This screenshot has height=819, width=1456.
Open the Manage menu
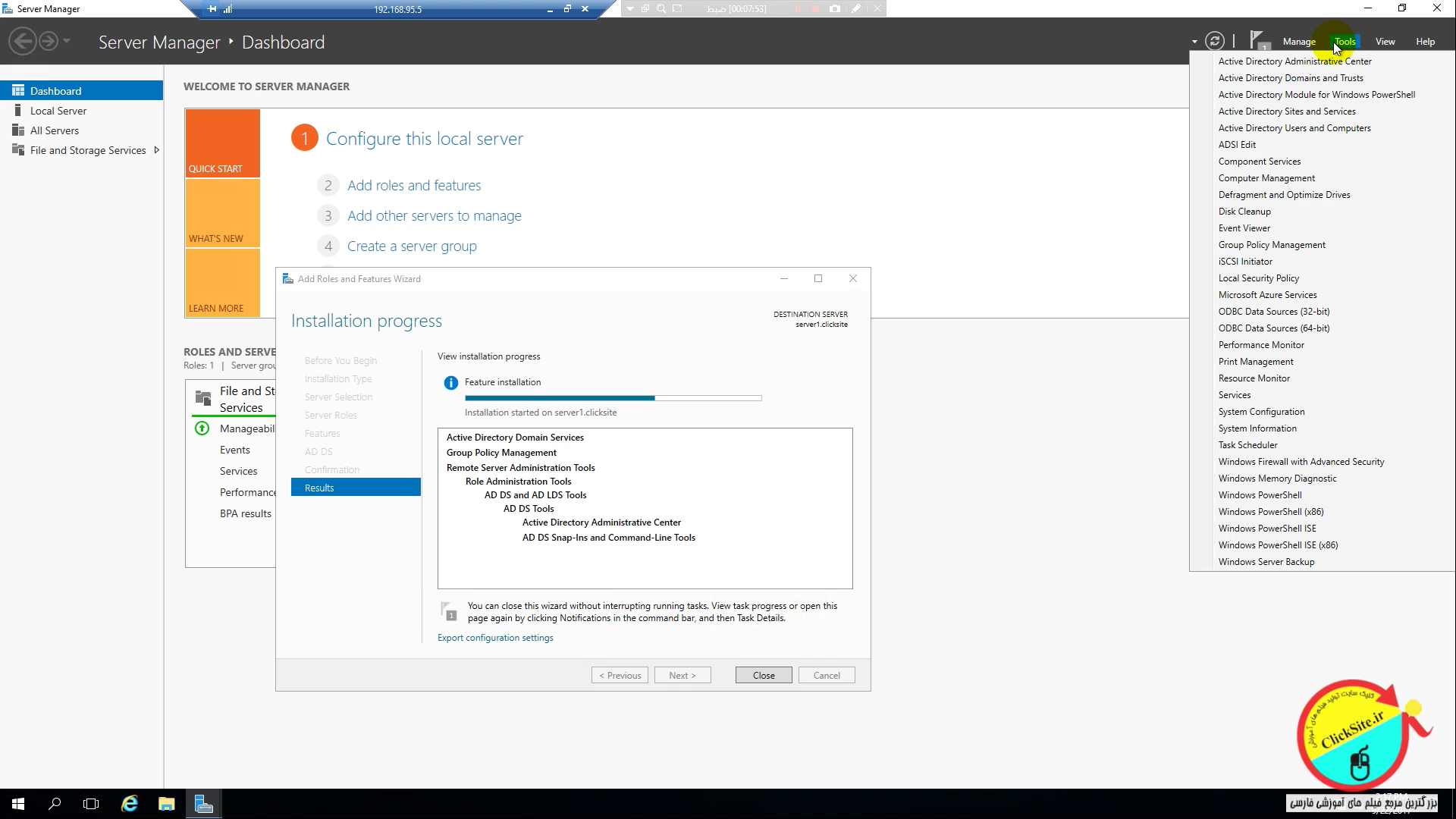1298,42
